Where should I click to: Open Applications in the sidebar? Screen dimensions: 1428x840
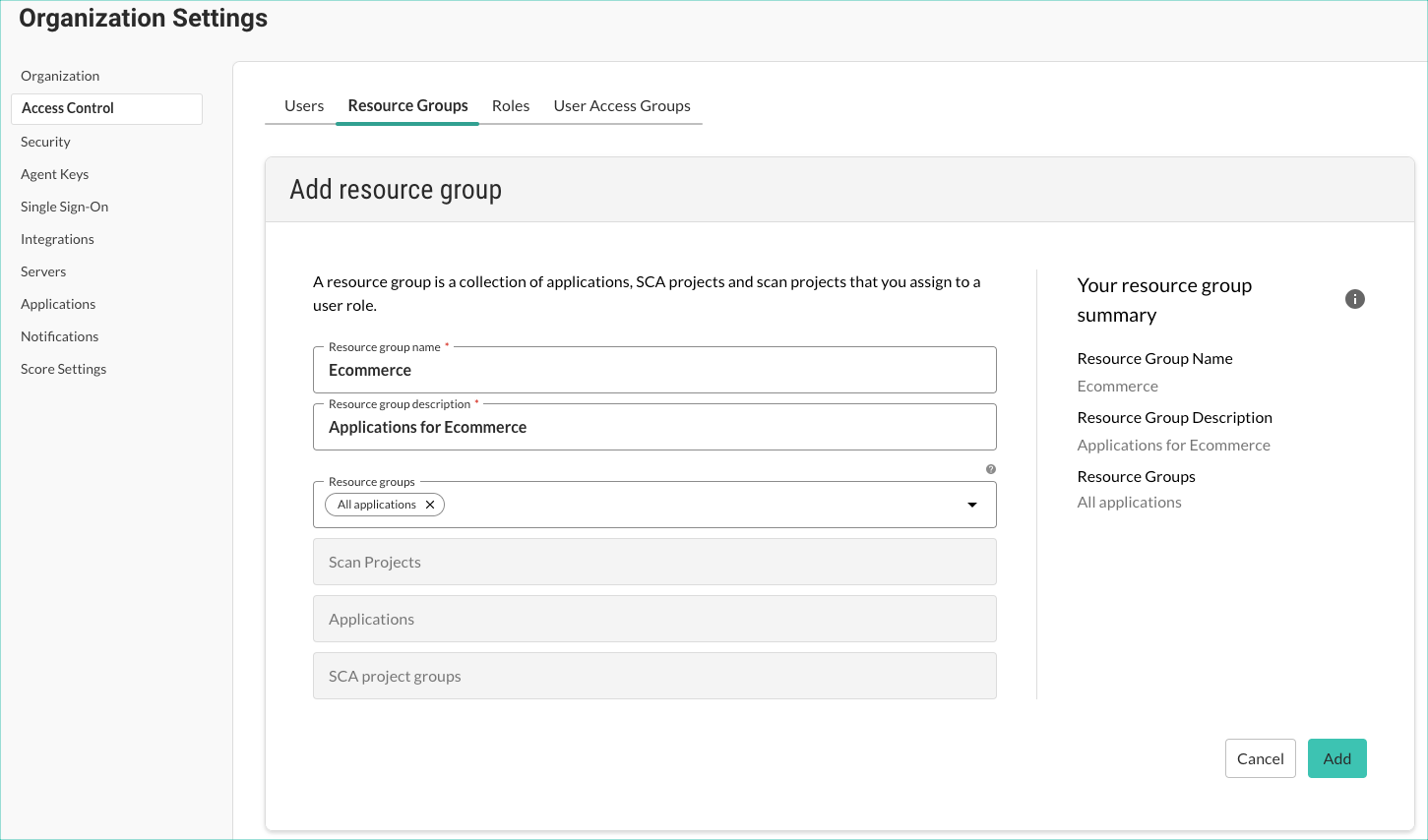(58, 304)
